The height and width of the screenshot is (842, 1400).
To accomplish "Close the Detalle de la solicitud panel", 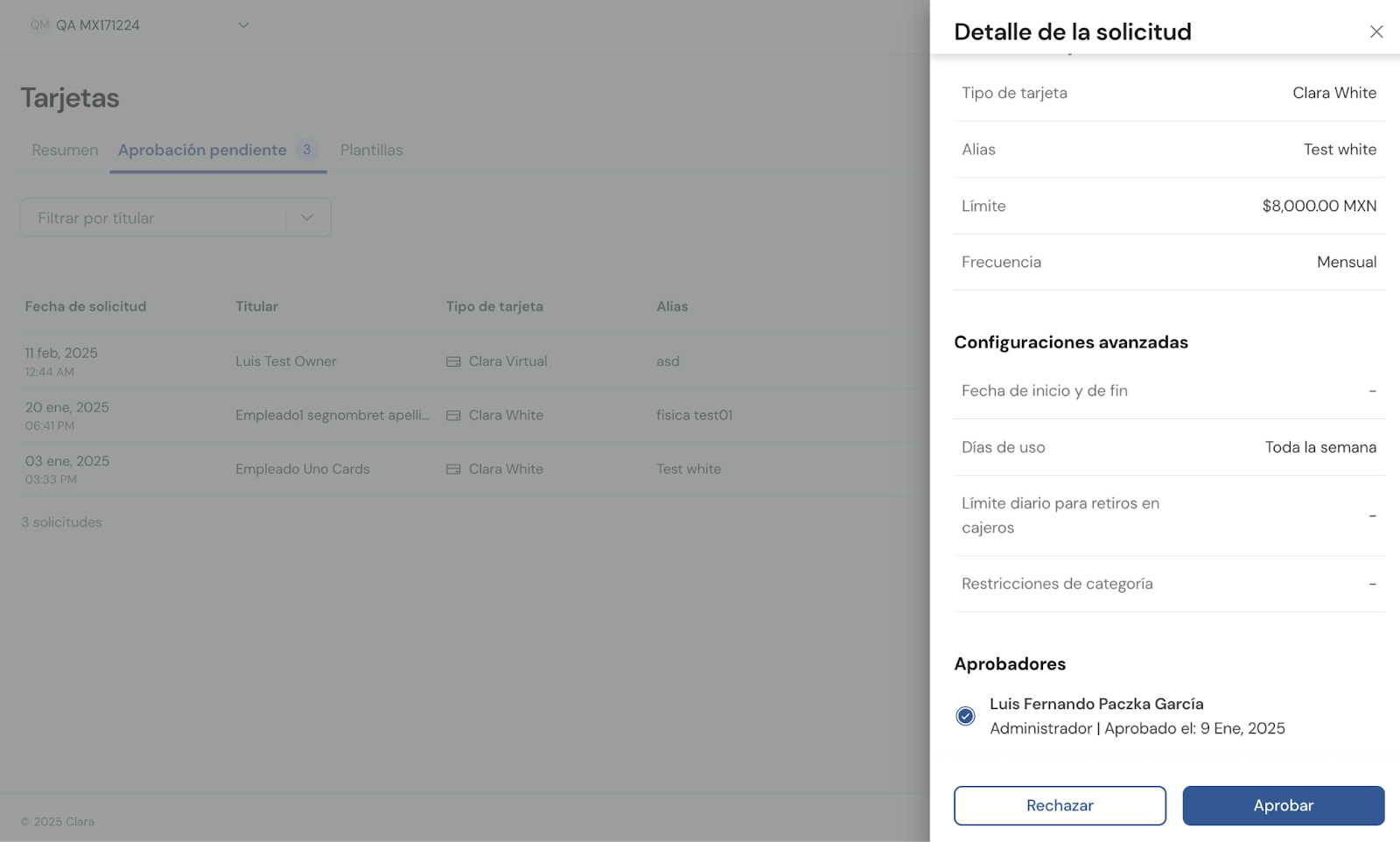I will [1375, 32].
